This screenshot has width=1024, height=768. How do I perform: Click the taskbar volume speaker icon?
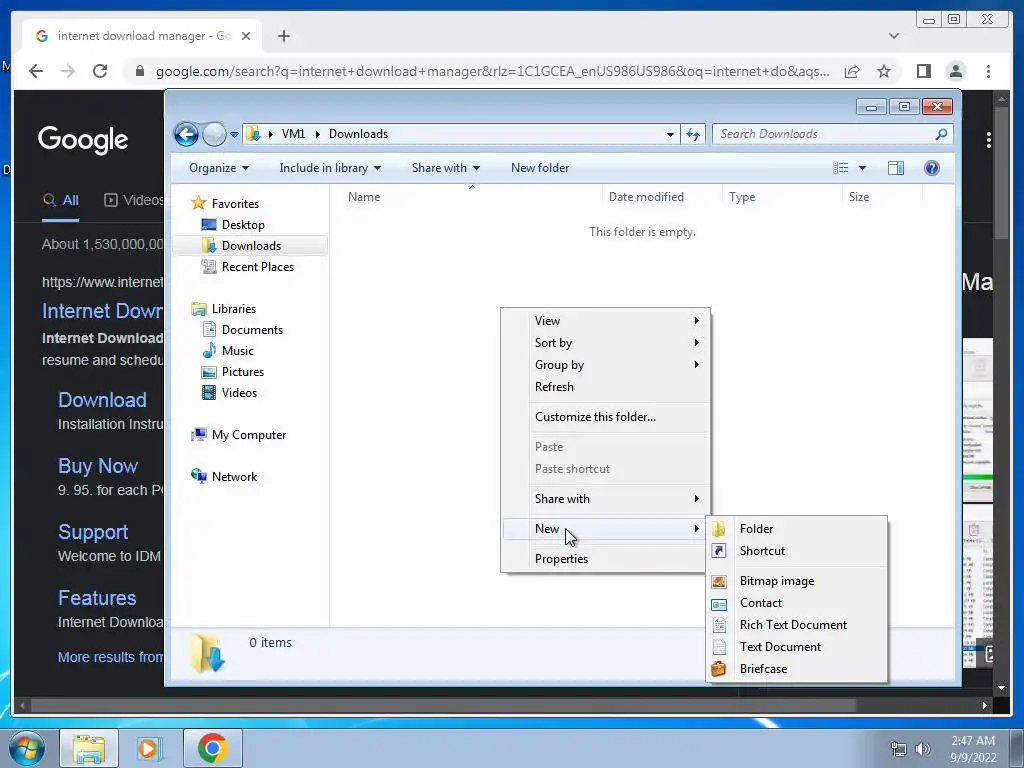923,749
